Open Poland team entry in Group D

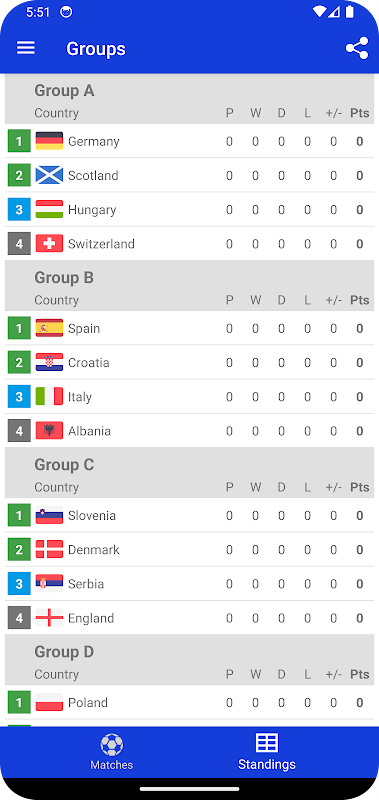point(189,703)
